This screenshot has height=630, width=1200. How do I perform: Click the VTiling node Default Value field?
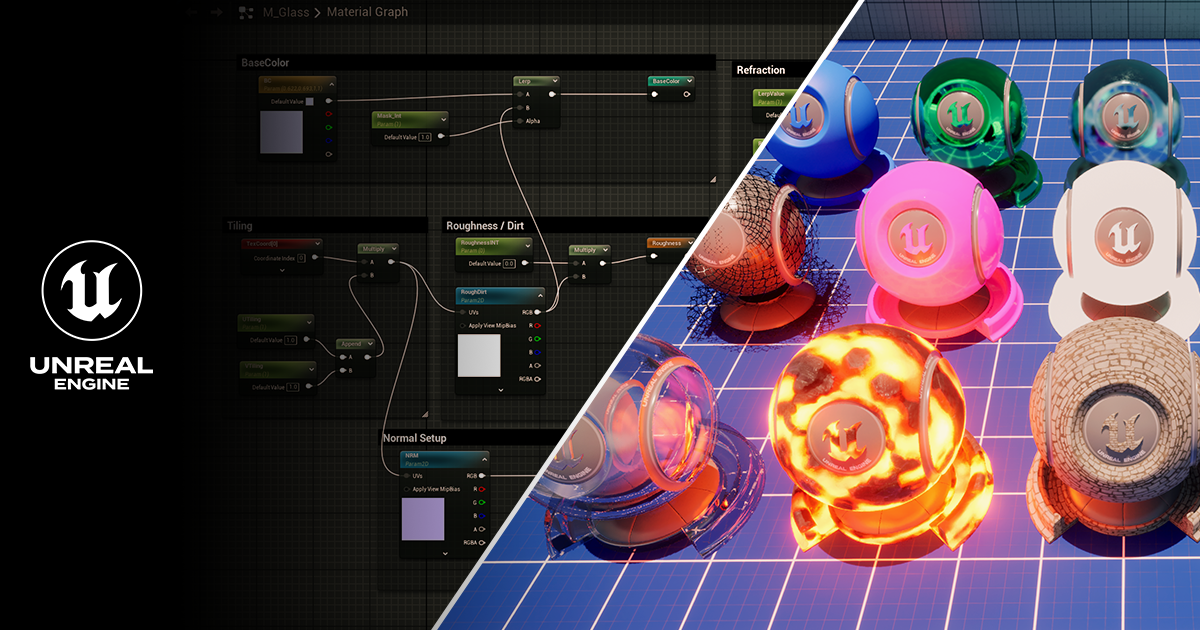tap(291, 387)
